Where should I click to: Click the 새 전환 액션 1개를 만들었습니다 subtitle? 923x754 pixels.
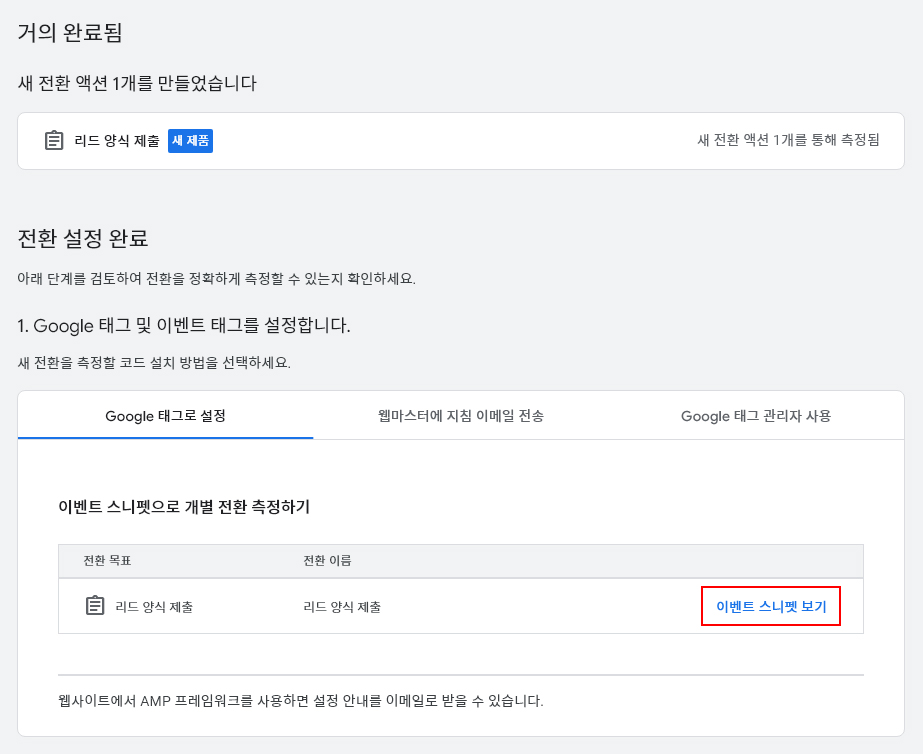pyautogui.click(x=137, y=83)
